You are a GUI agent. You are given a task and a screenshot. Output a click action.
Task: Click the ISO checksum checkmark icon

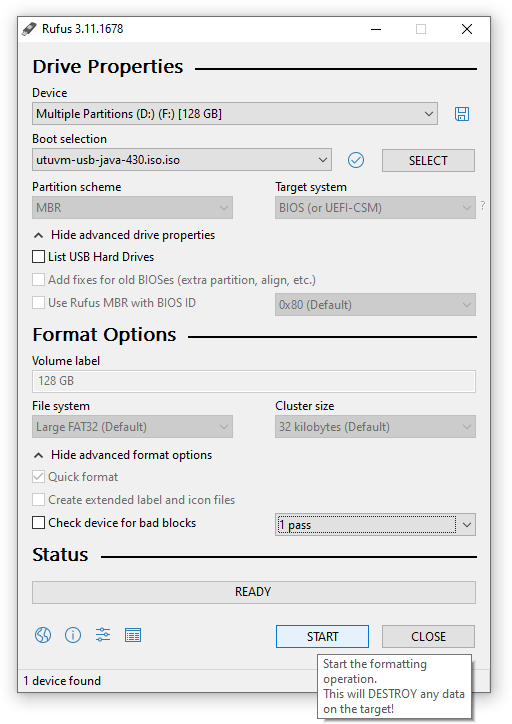coord(355,160)
